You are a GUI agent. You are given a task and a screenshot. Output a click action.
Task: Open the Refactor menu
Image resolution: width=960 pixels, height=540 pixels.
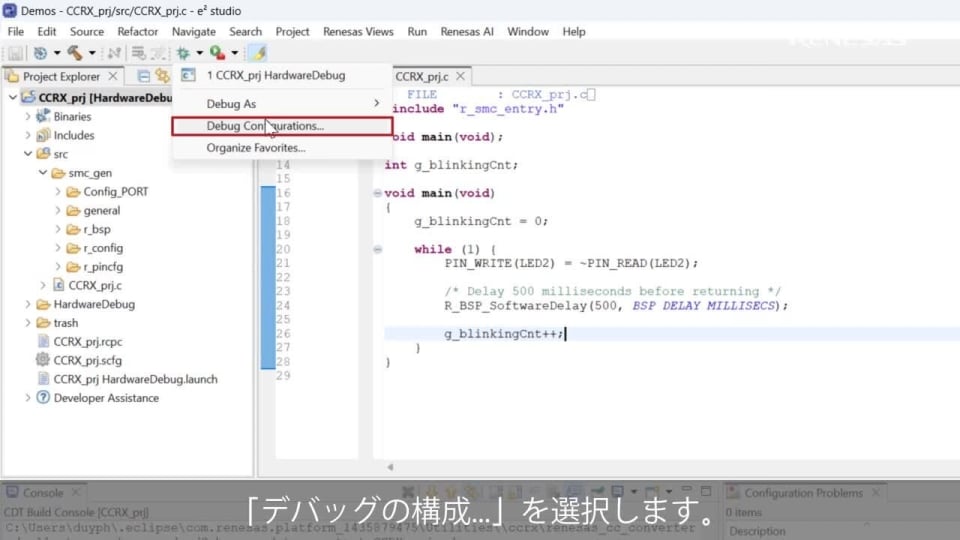point(138,31)
